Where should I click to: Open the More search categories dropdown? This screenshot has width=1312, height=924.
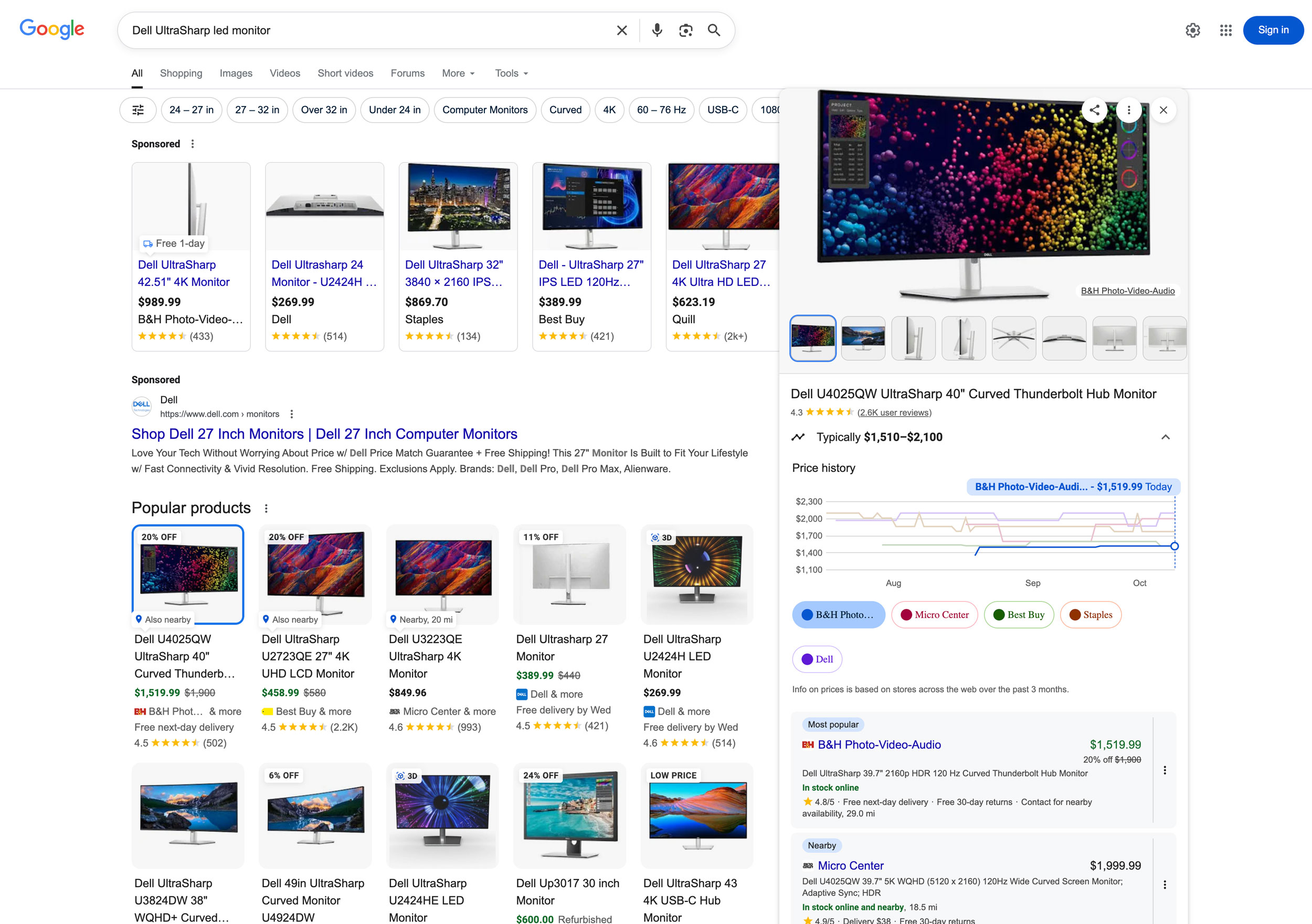[x=458, y=73]
